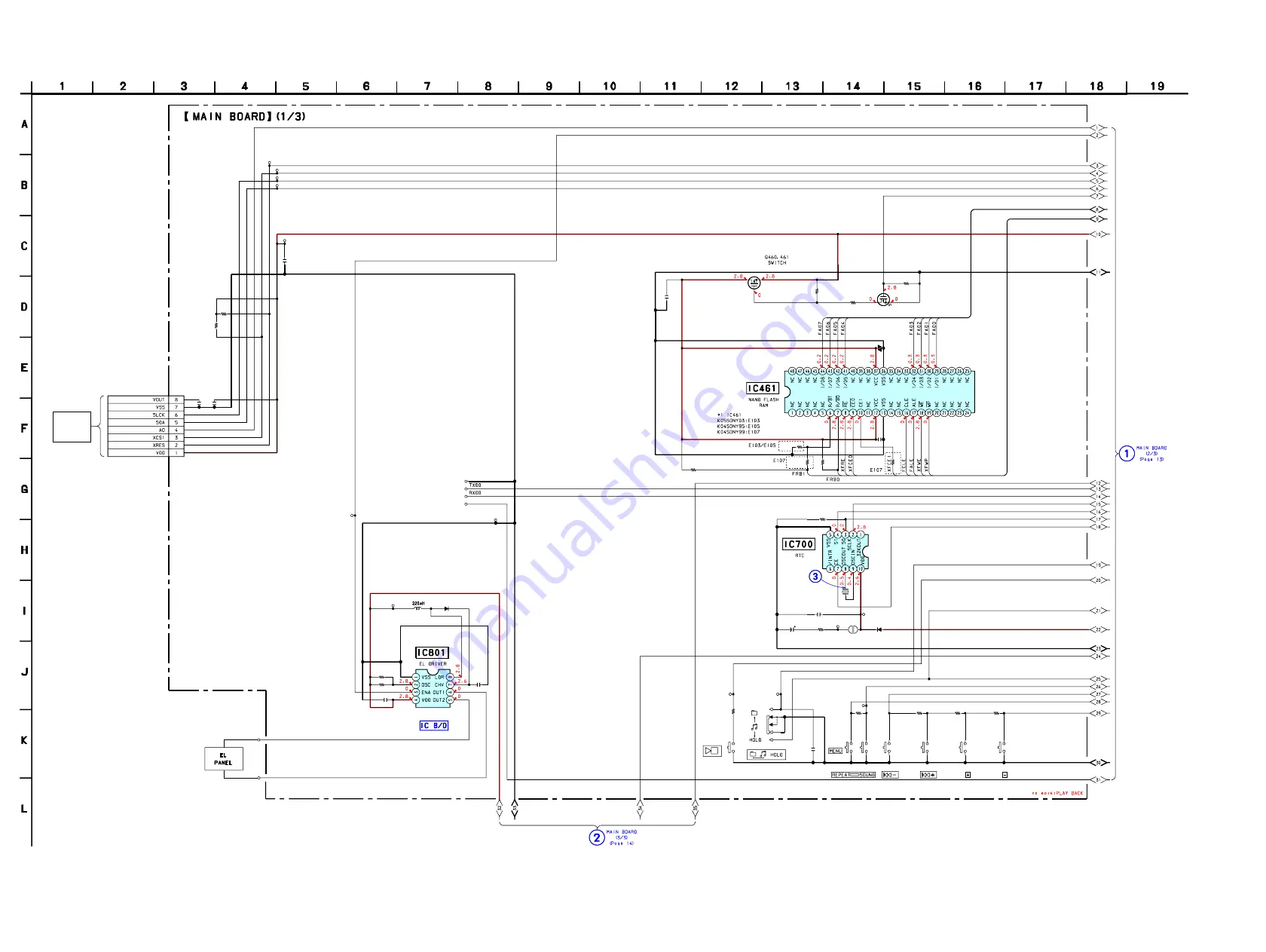The width and height of the screenshot is (1266, 952).
Task: Click the SDA pin 5 row
Action: 146,423
